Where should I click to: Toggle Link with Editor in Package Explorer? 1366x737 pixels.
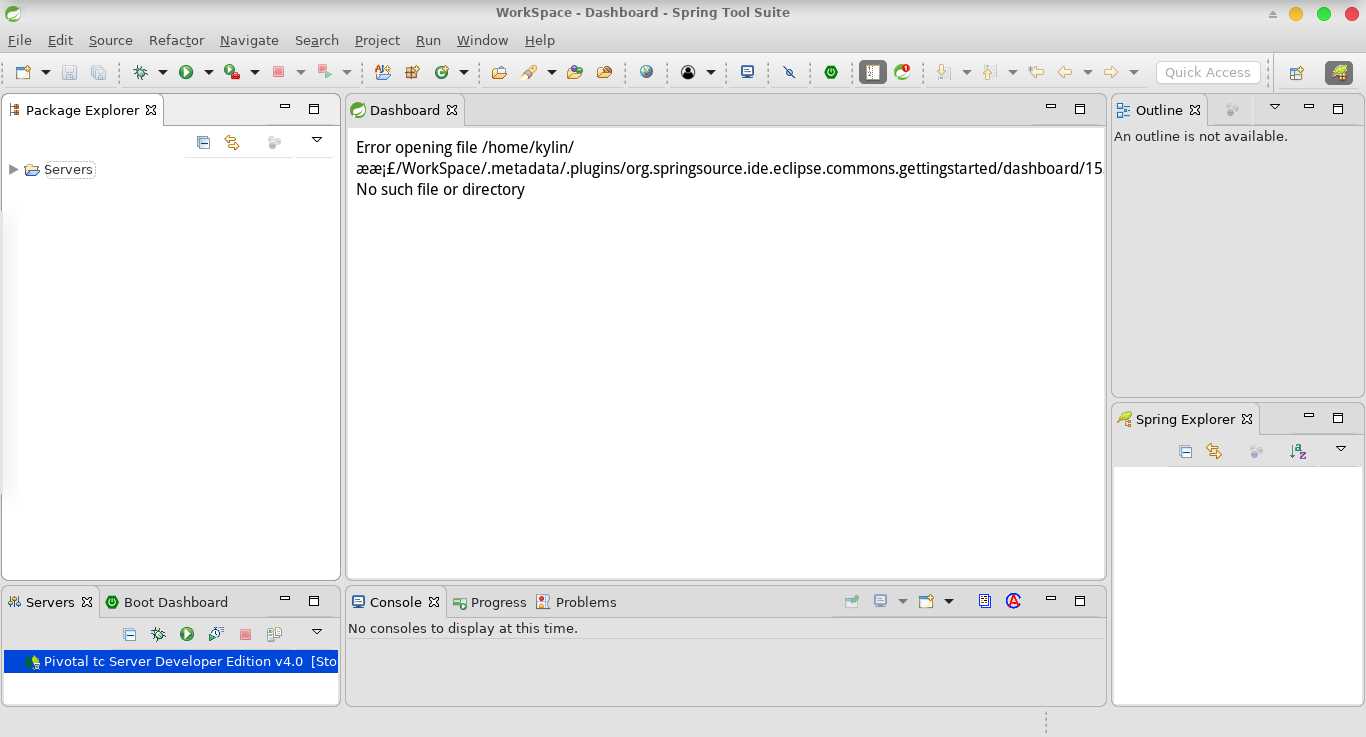point(232,143)
